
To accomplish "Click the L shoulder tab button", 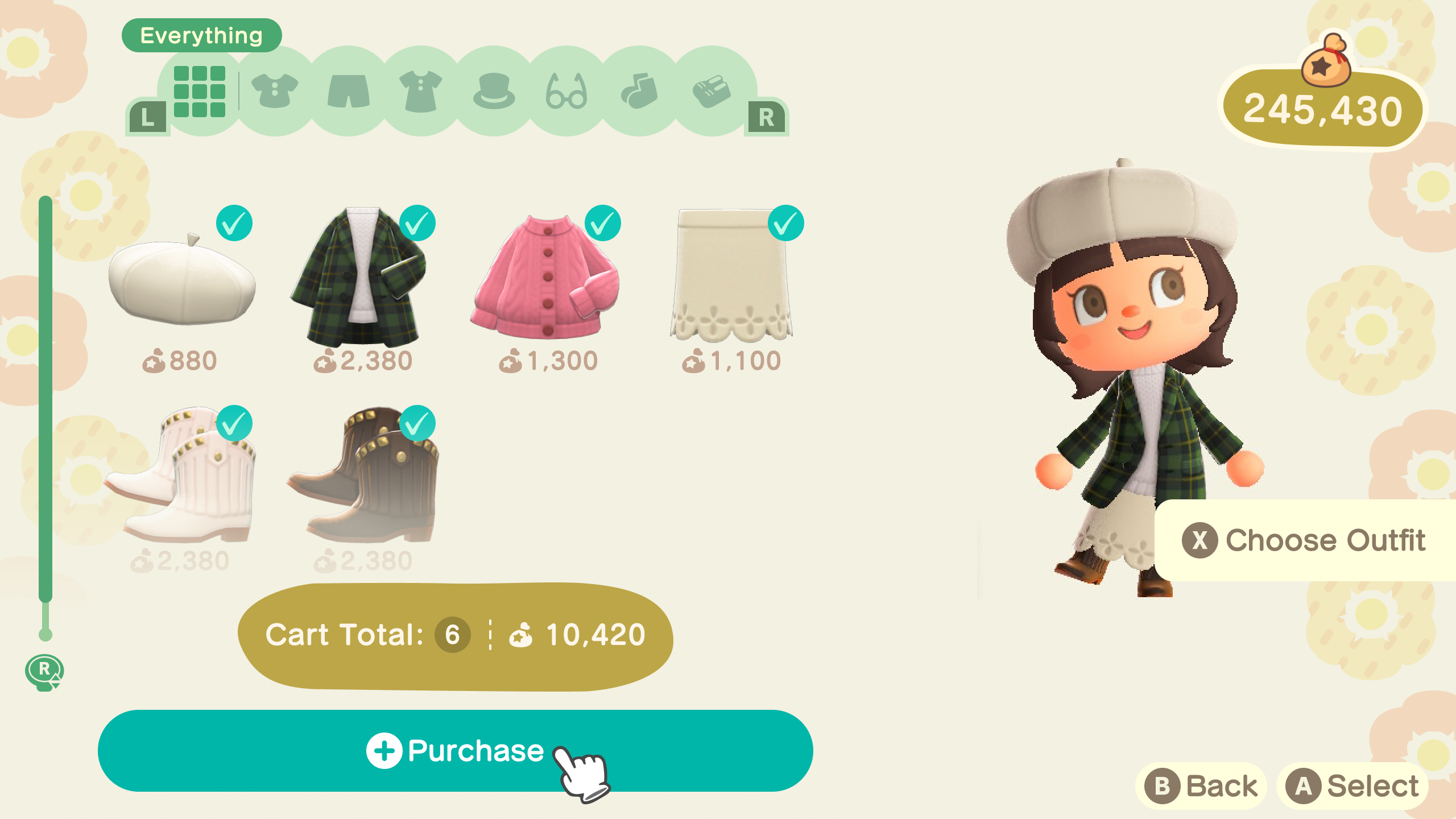I will [x=147, y=118].
